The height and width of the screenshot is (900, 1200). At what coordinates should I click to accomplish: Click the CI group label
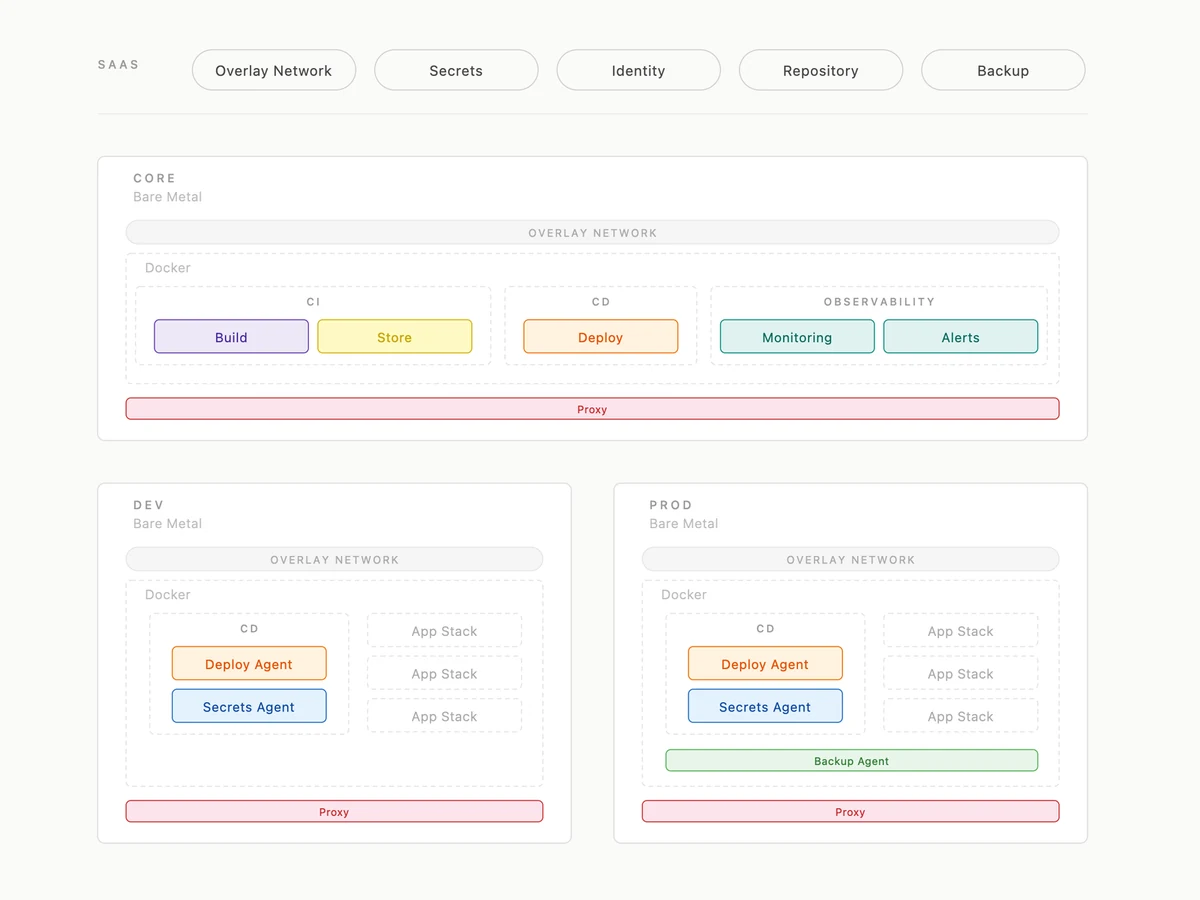pyautogui.click(x=313, y=302)
